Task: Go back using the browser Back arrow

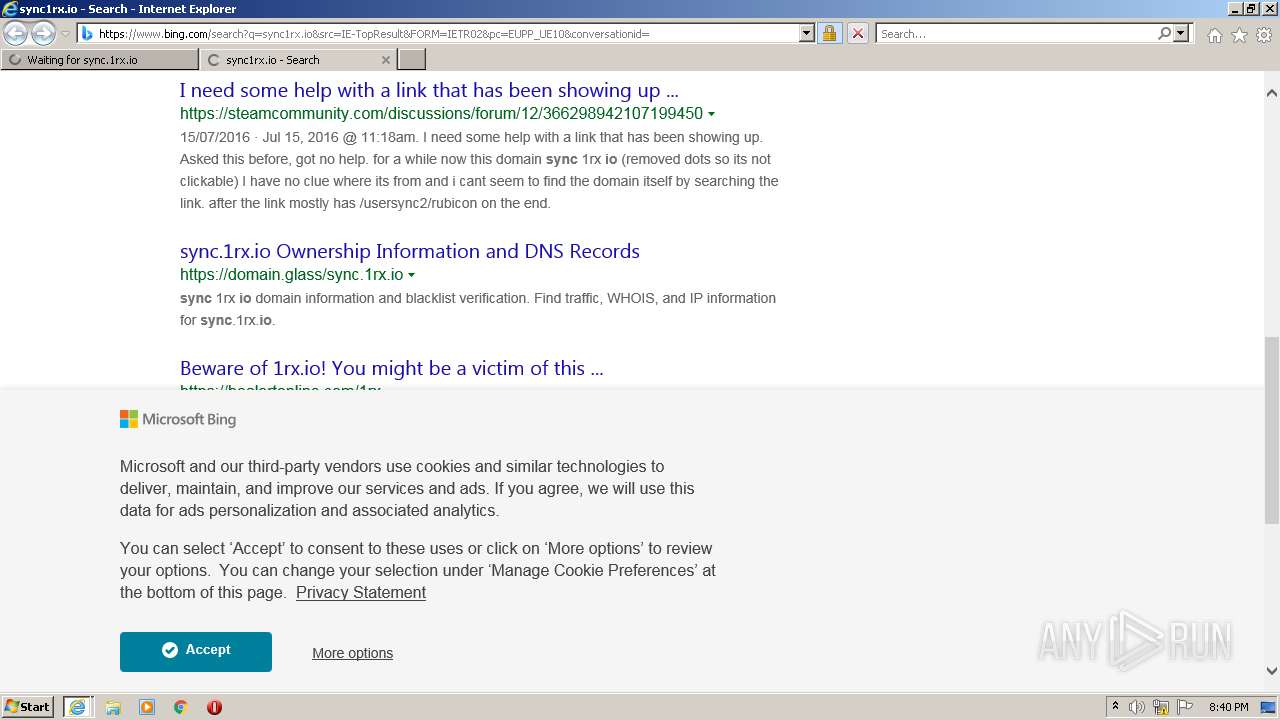Action: click(16, 33)
